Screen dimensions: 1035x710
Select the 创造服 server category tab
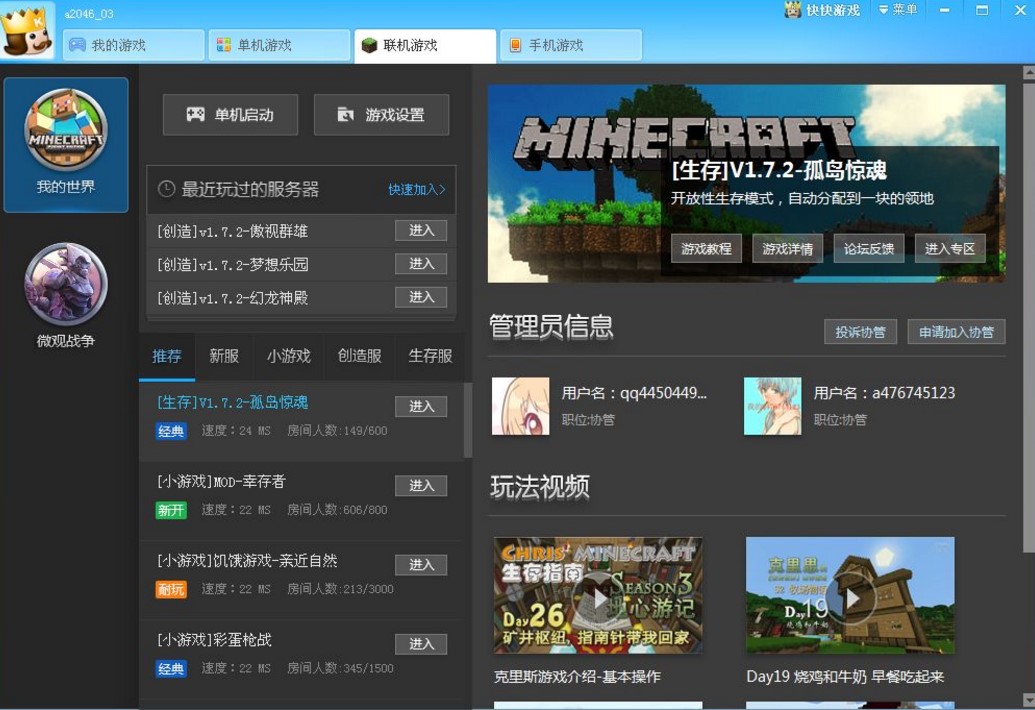[x=360, y=356]
